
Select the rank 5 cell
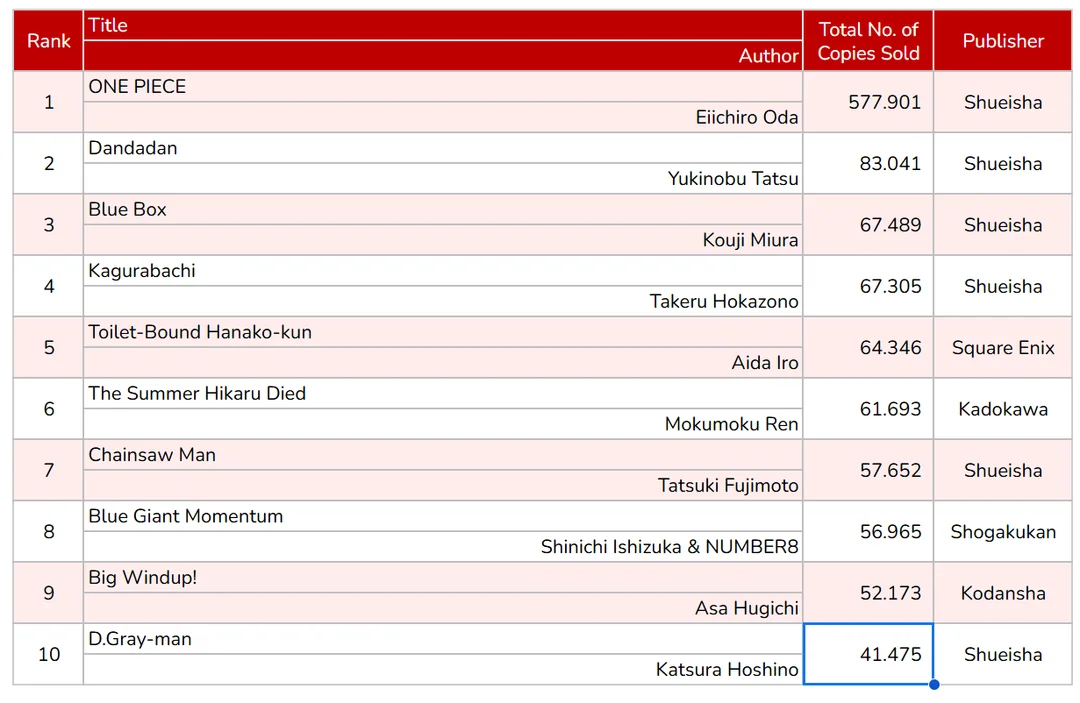[48, 347]
